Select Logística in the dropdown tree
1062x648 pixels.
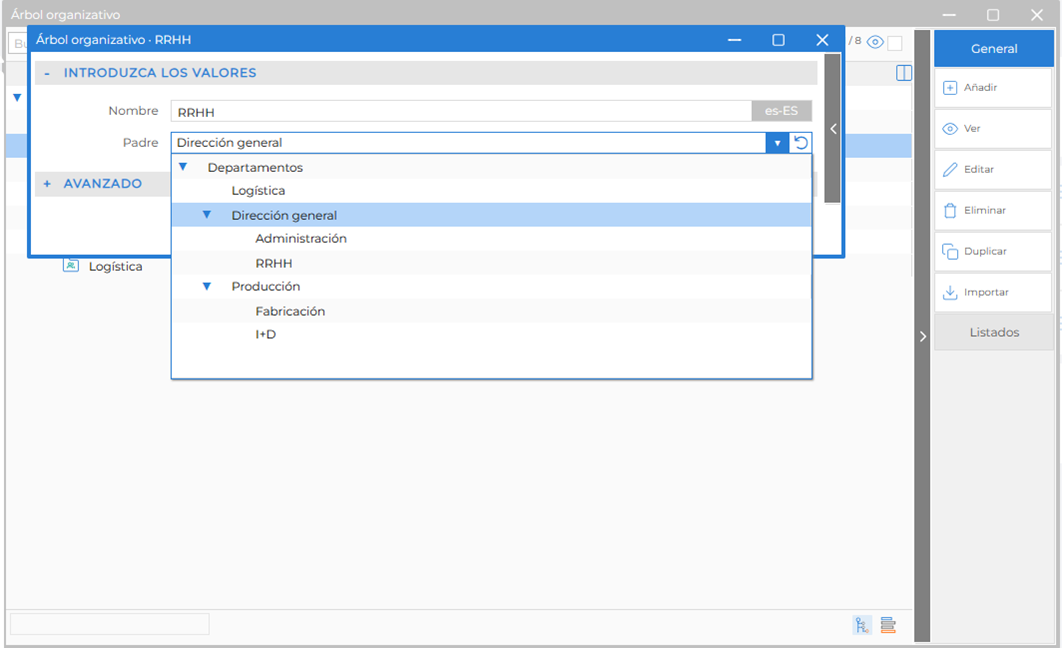258,191
